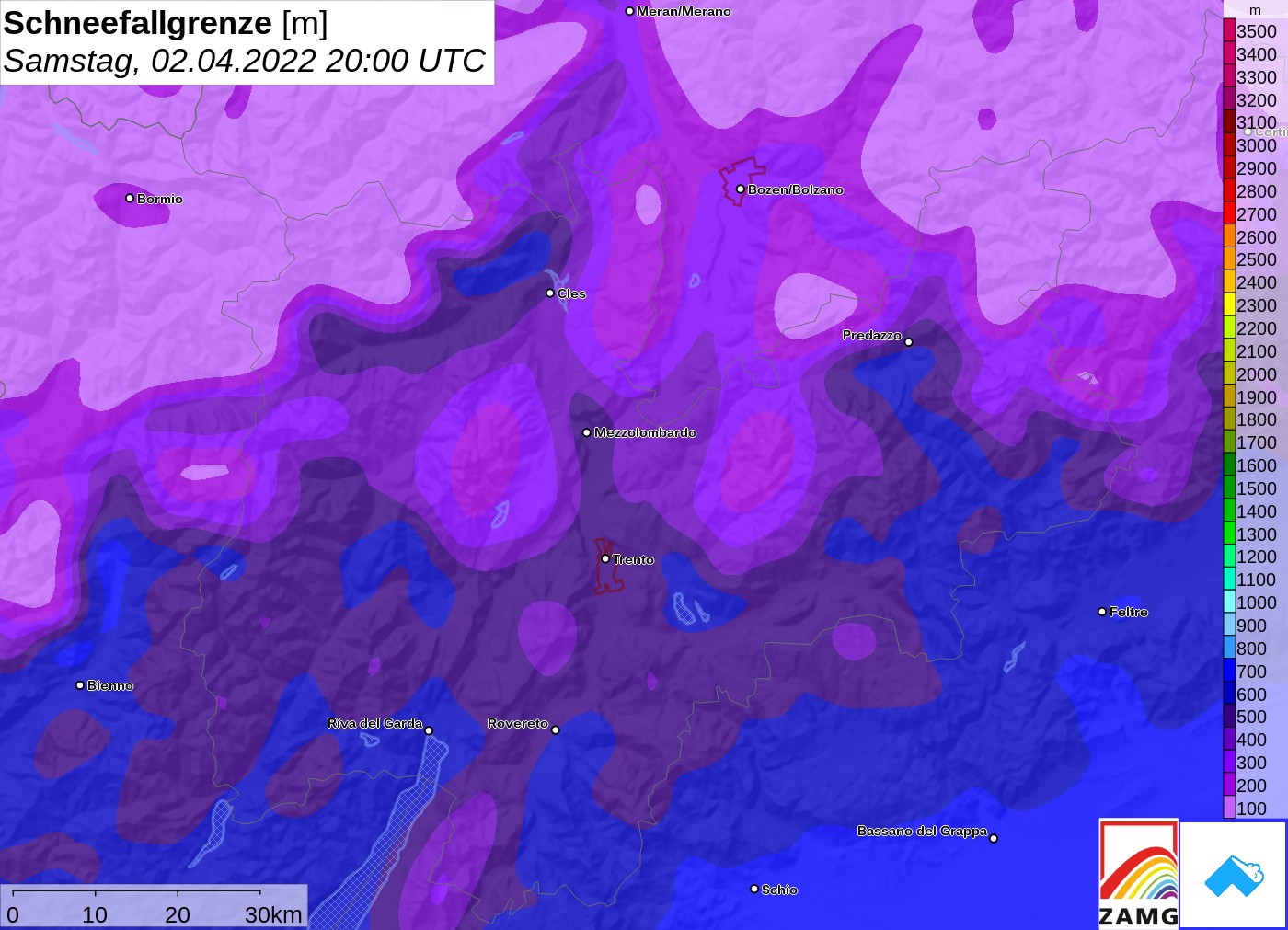1288x930 pixels.
Task: Click the Riva del Garda marker
Action: [429, 730]
